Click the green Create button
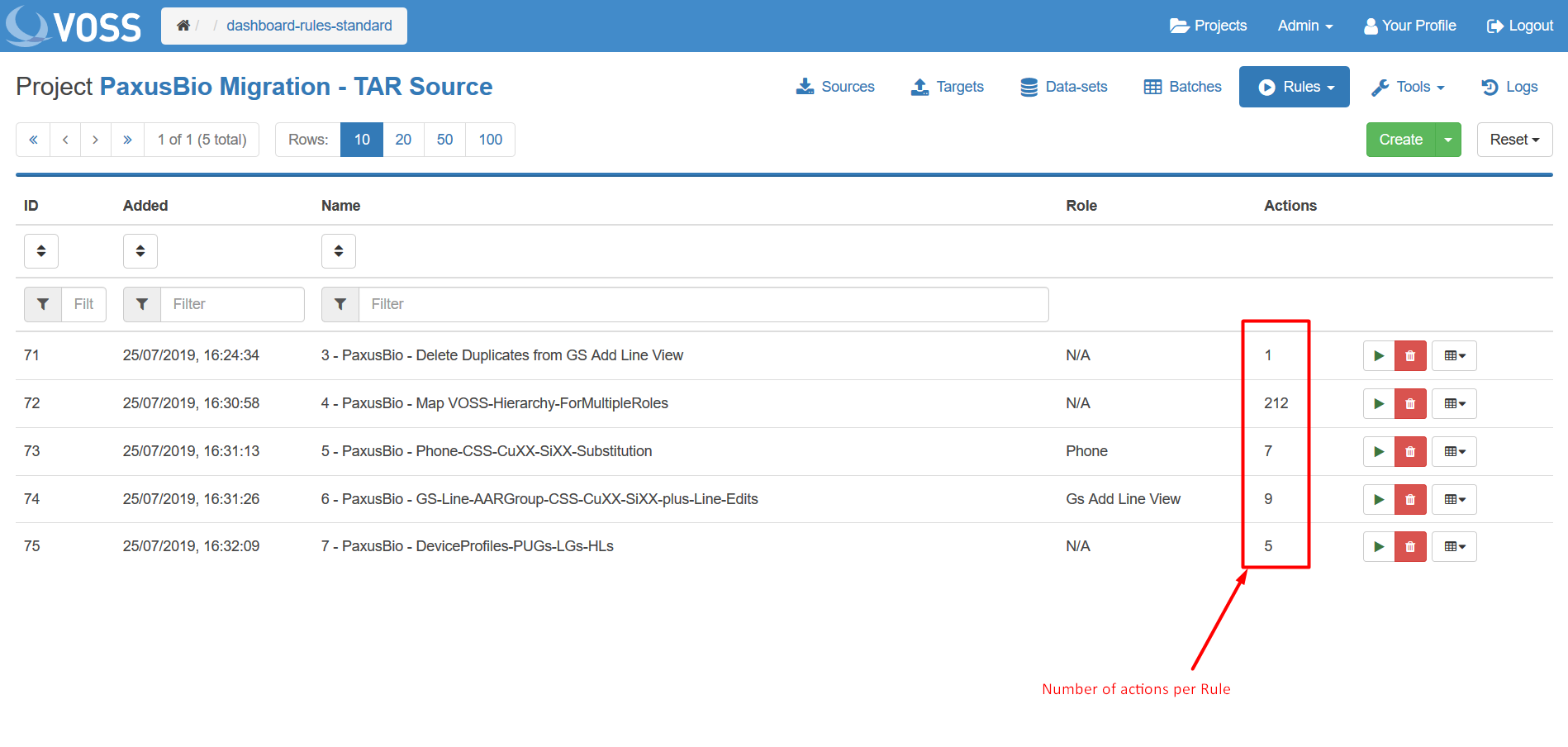 pyautogui.click(x=1400, y=140)
